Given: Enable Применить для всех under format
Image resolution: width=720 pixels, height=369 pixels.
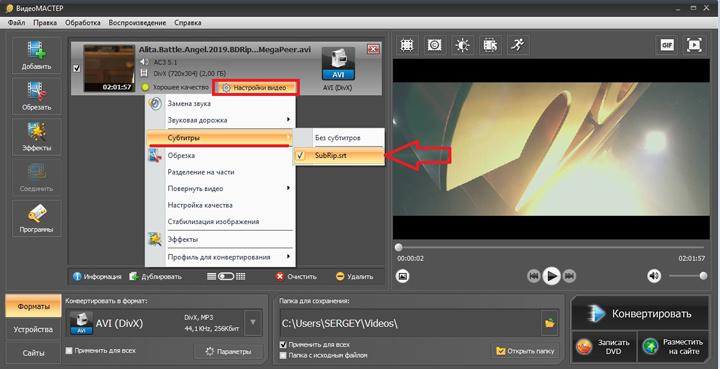Looking at the screenshot, I should 69,351.
